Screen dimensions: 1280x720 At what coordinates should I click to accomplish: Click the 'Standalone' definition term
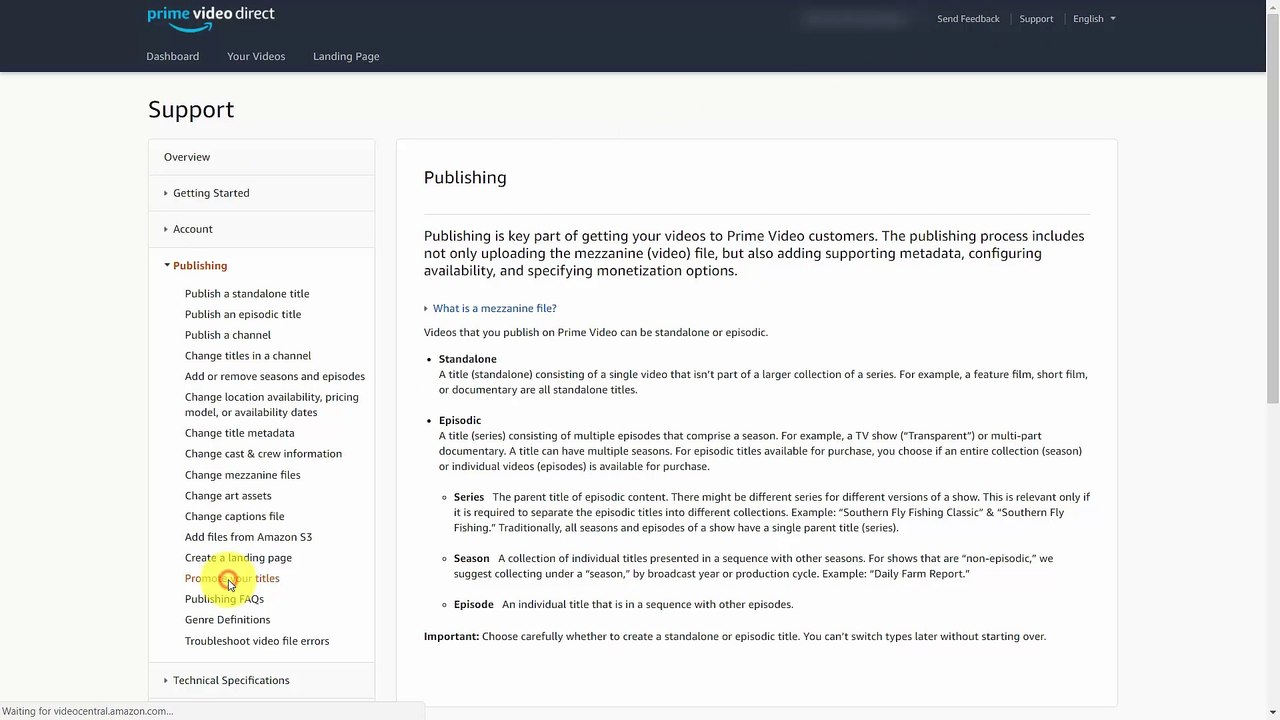coord(468,359)
